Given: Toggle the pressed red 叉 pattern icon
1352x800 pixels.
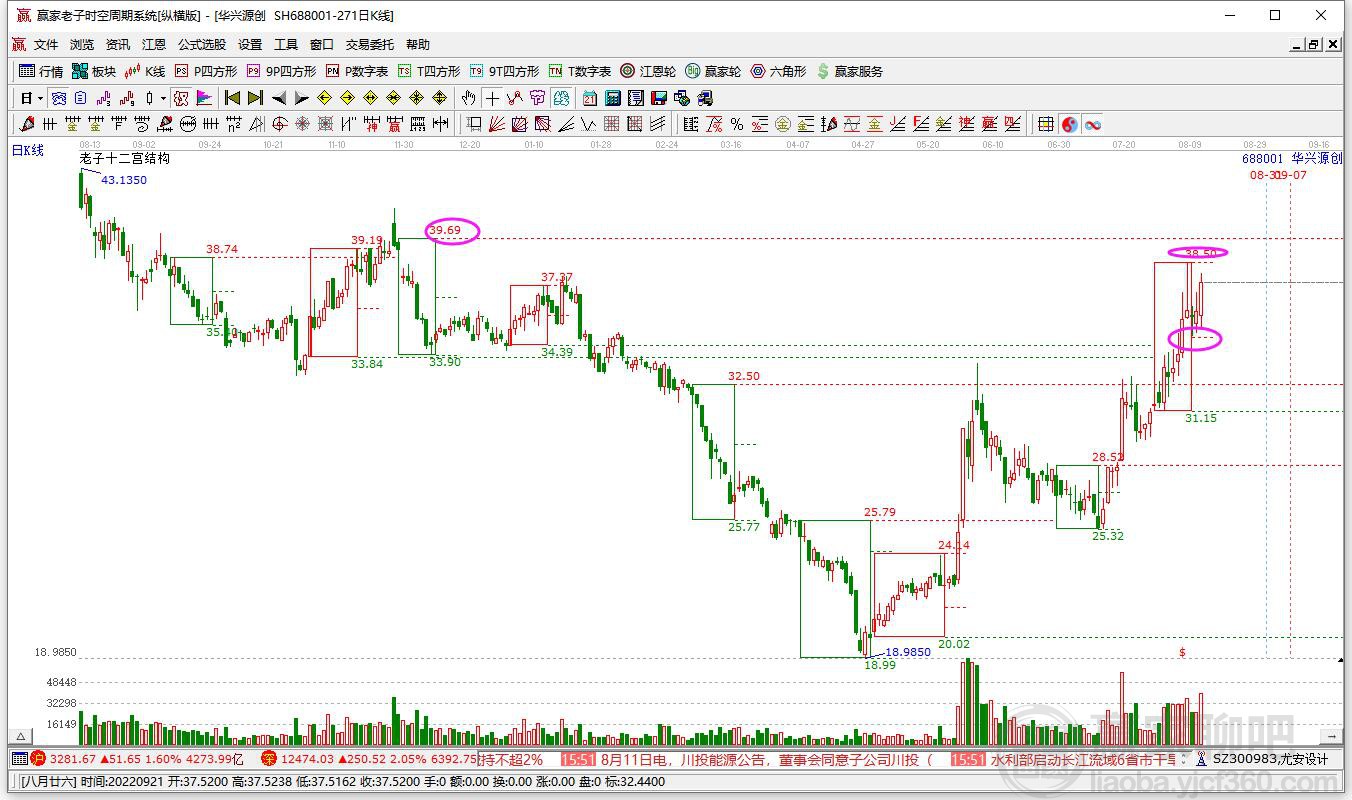Looking at the screenshot, I should click(180, 98).
